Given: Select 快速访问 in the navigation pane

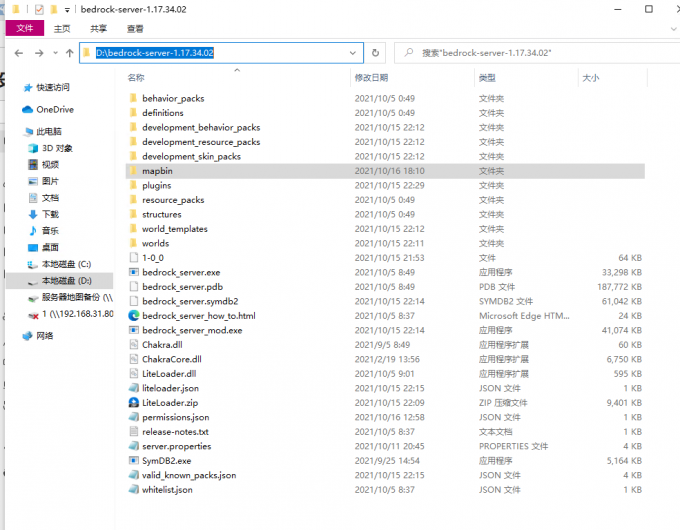Looking at the screenshot, I should tap(53, 87).
